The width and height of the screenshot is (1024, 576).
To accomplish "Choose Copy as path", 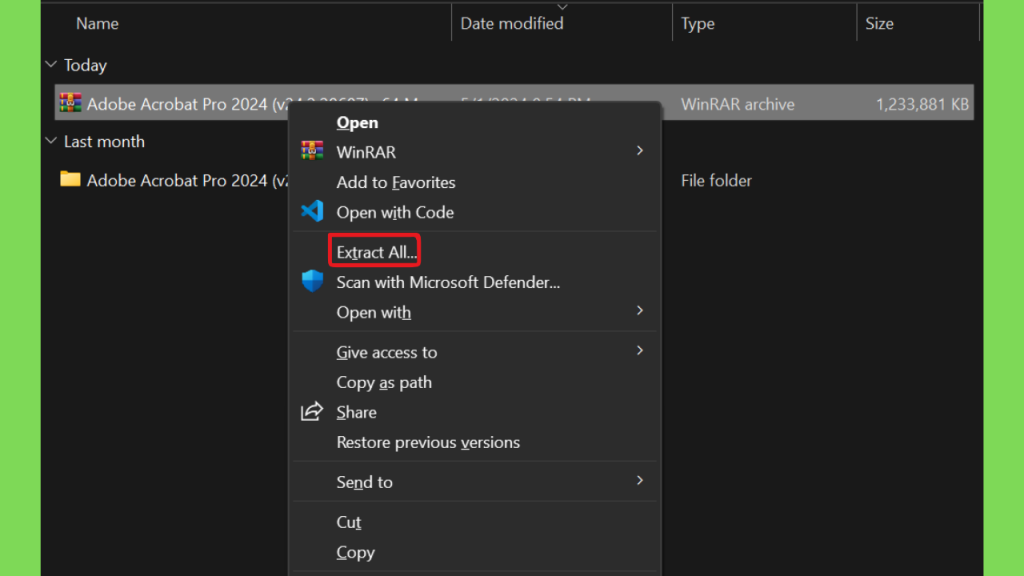I will tap(384, 382).
